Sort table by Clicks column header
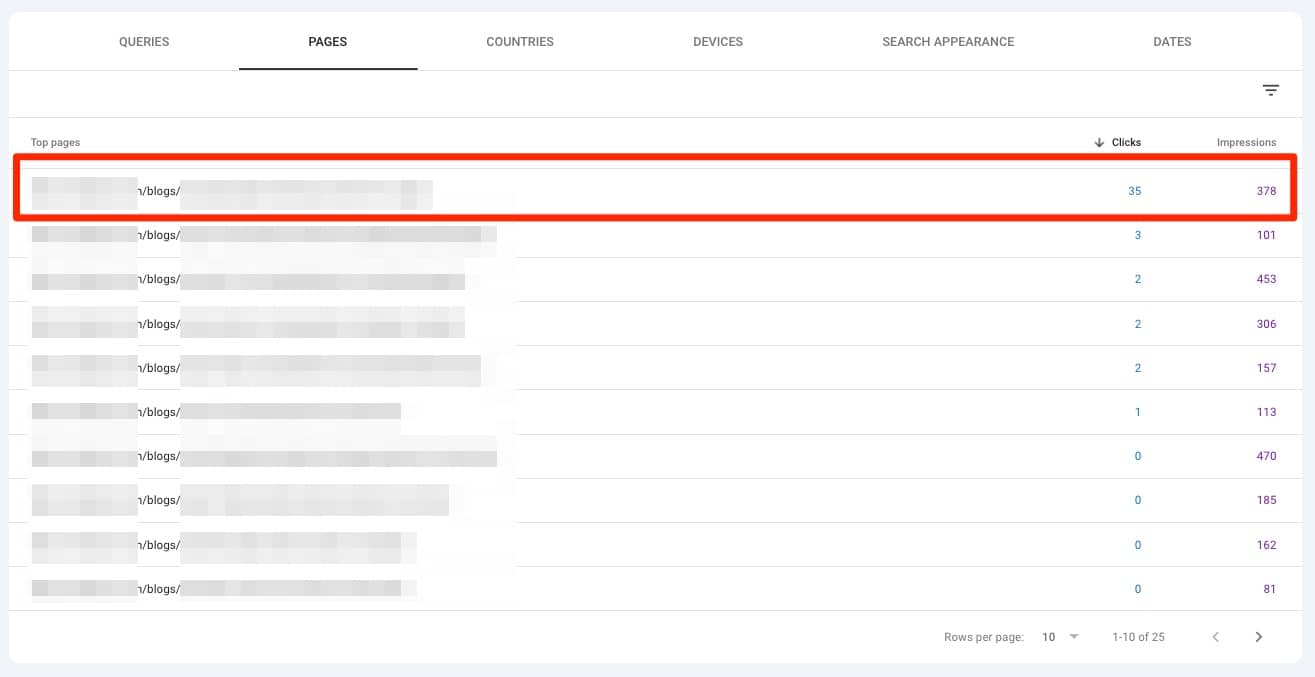Image resolution: width=1315 pixels, height=677 pixels. (1126, 143)
